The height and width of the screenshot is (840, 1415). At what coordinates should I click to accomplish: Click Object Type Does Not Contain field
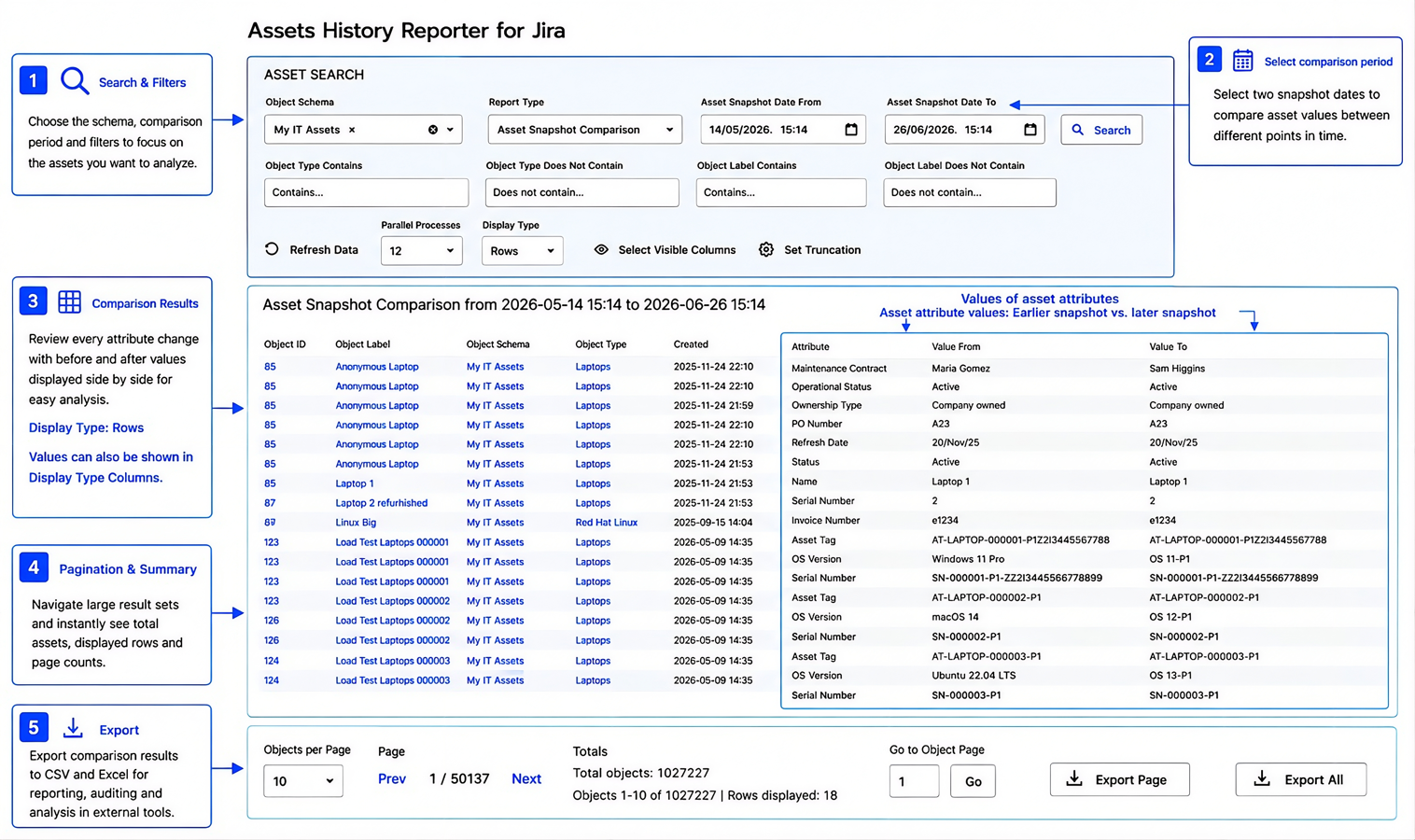(x=581, y=192)
